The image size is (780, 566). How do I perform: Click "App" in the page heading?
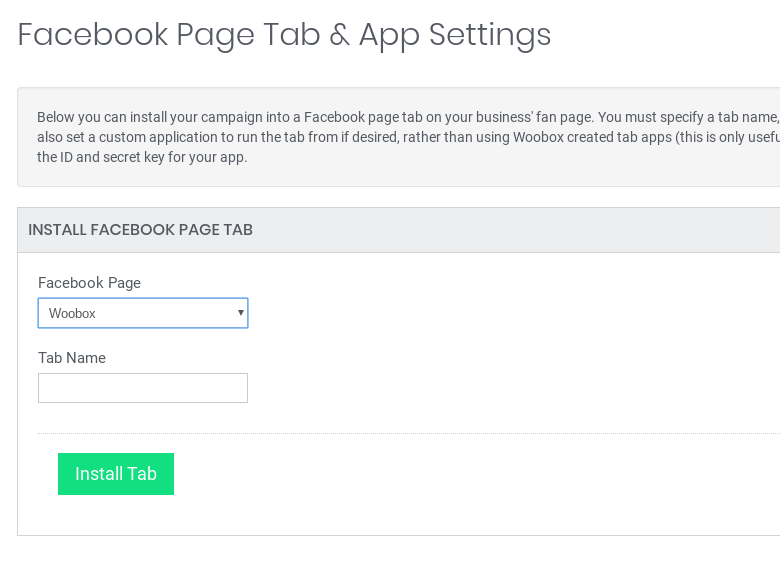coord(389,35)
